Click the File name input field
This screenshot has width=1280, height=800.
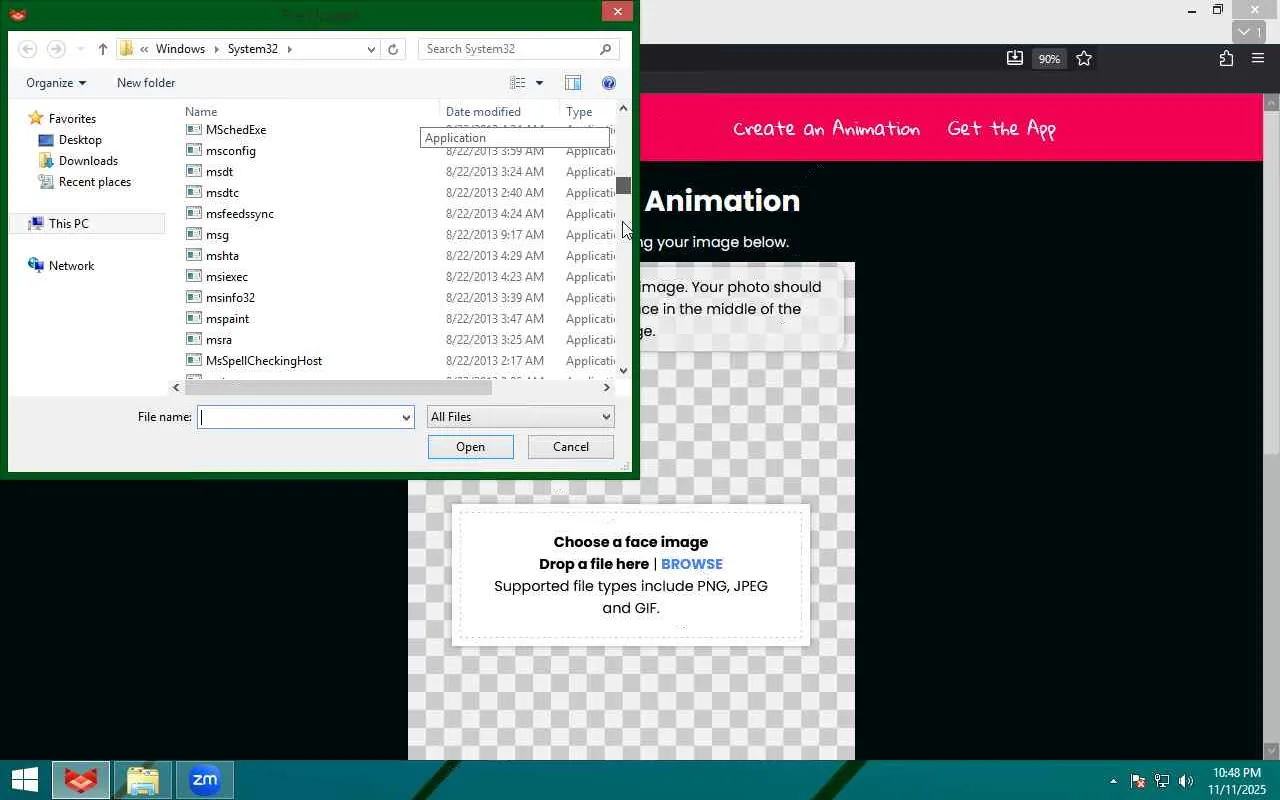(298, 417)
